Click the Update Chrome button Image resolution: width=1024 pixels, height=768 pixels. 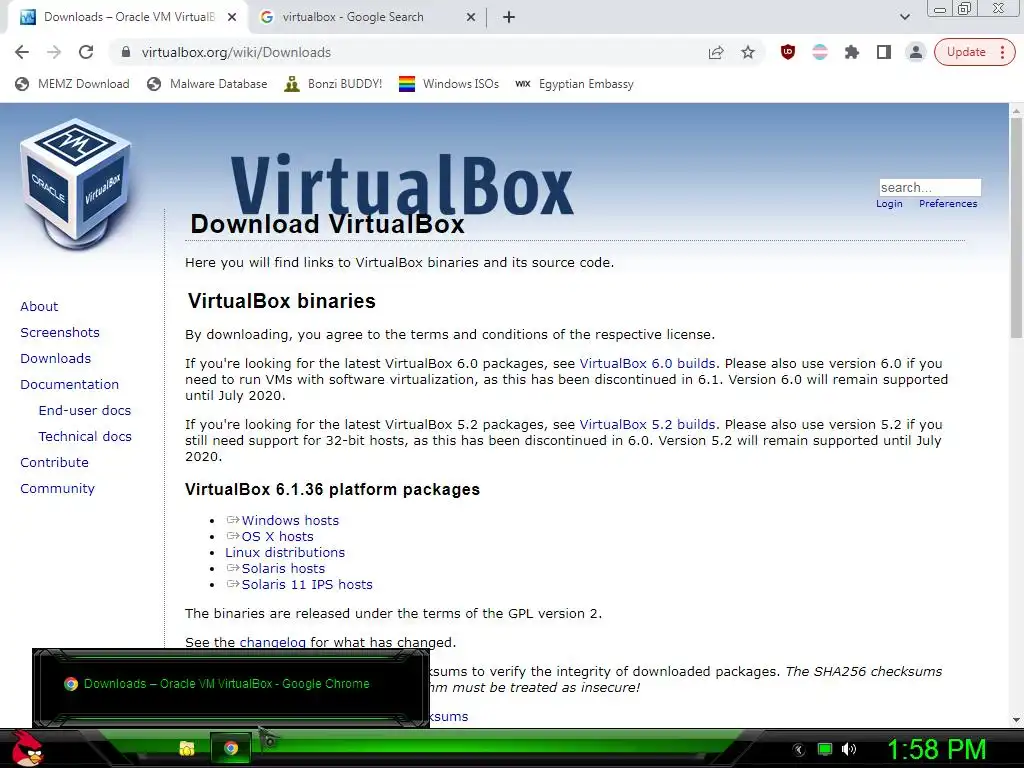(974, 52)
